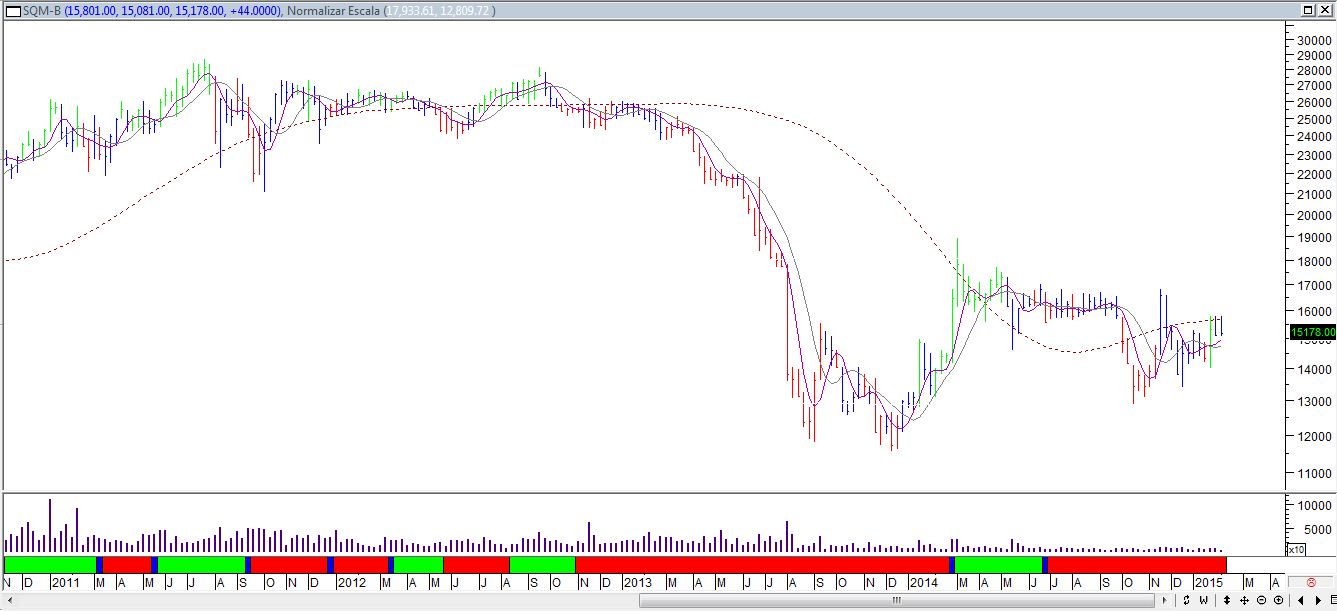Click the 30000 price axis label

coord(1315,39)
